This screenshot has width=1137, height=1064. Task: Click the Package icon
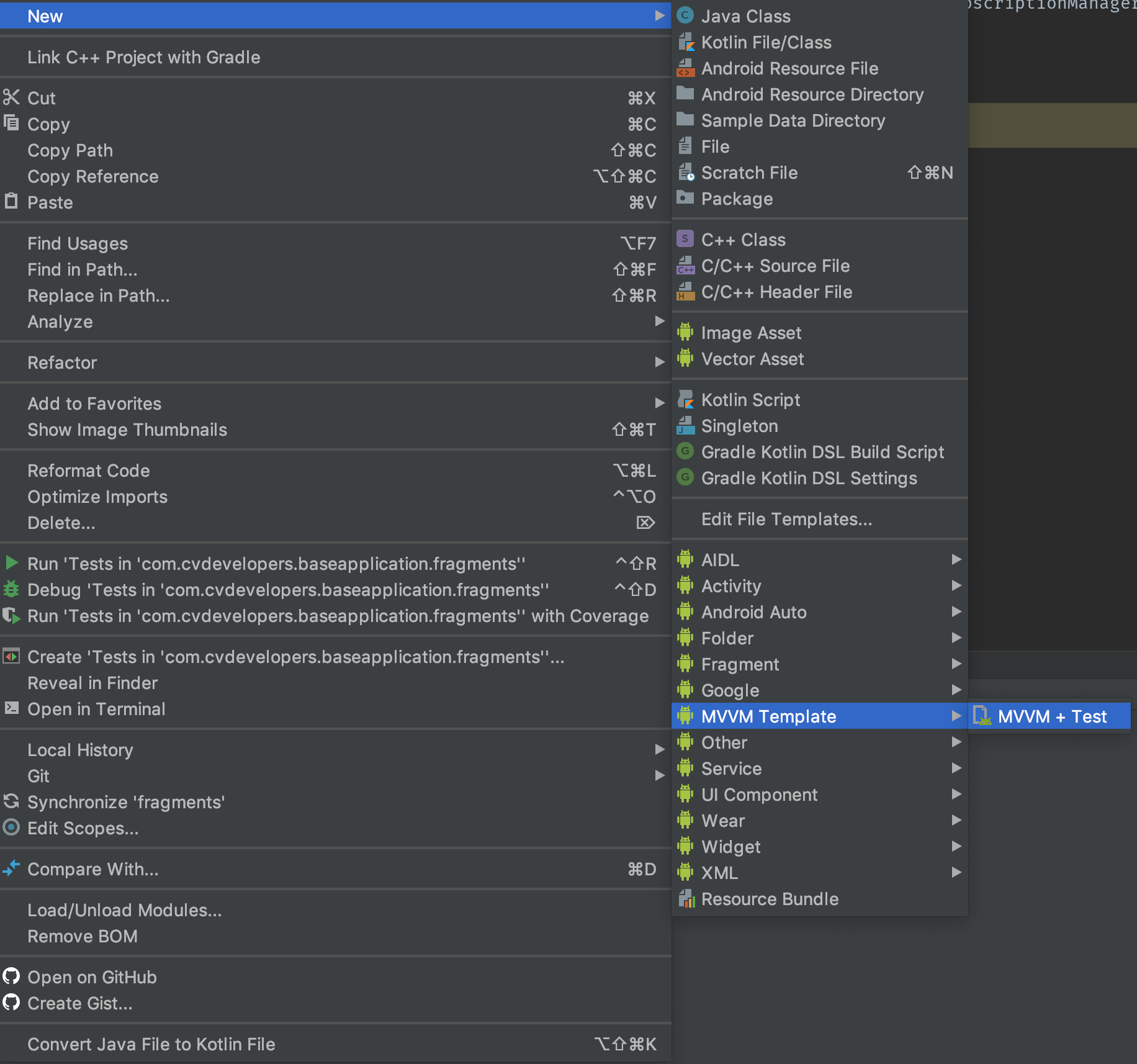pyautogui.click(x=685, y=198)
